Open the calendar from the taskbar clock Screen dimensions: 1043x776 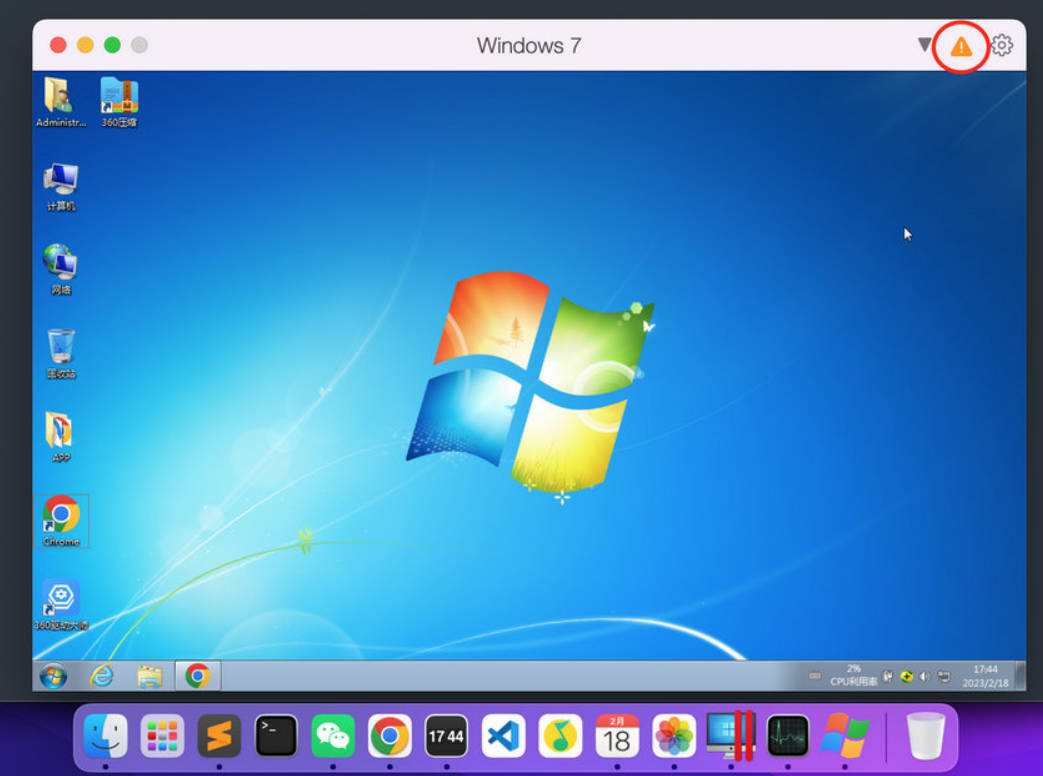(x=985, y=677)
